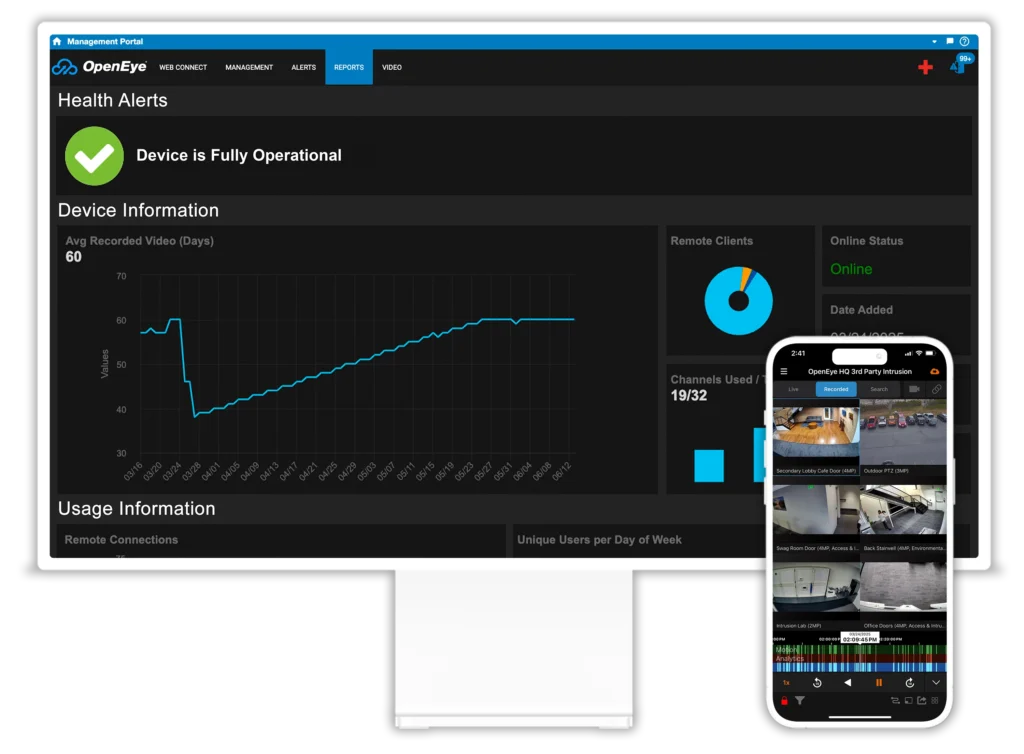This screenshot has height=754, width=1024.
Task: Click the Management Portal home icon
Action: tap(57, 41)
